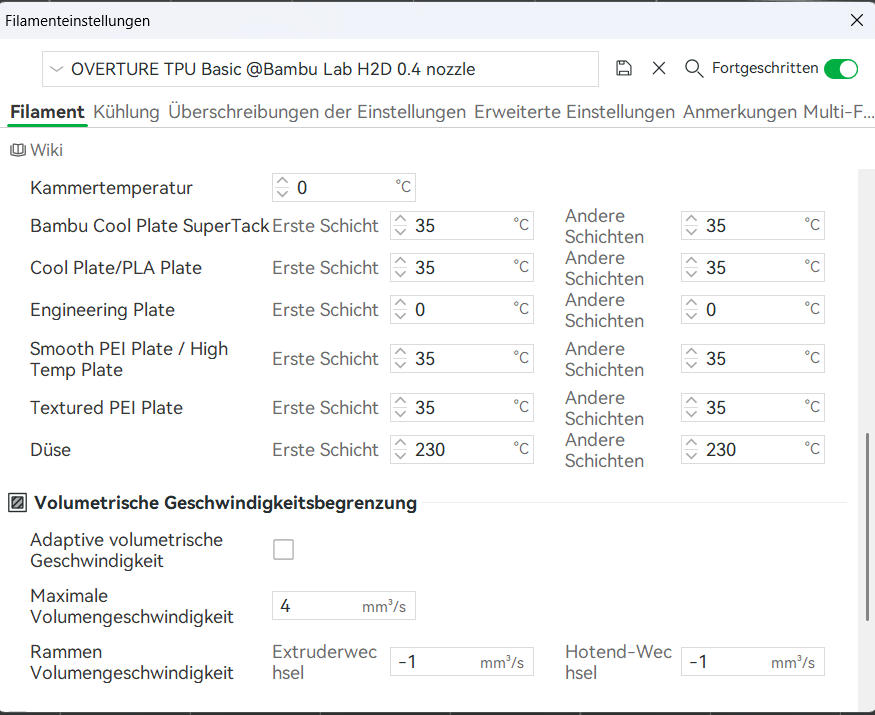Click the search magnifier icon

(x=694, y=69)
